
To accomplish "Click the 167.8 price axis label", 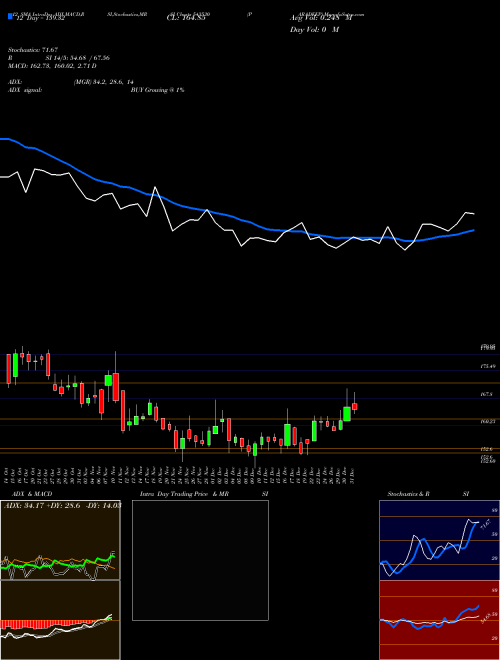I will pyautogui.click(x=487, y=394).
